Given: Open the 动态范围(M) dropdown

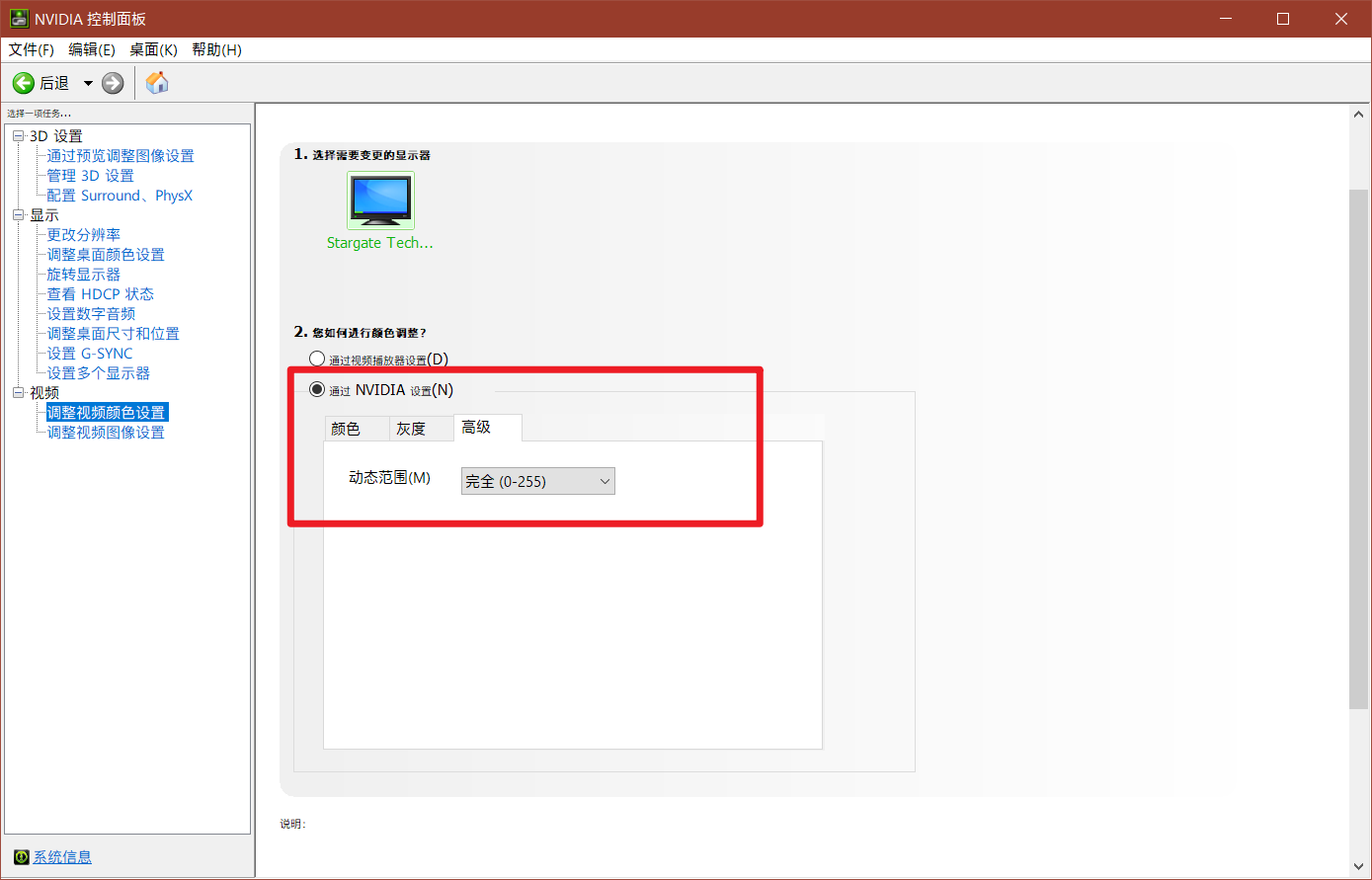Looking at the screenshot, I should pos(538,481).
